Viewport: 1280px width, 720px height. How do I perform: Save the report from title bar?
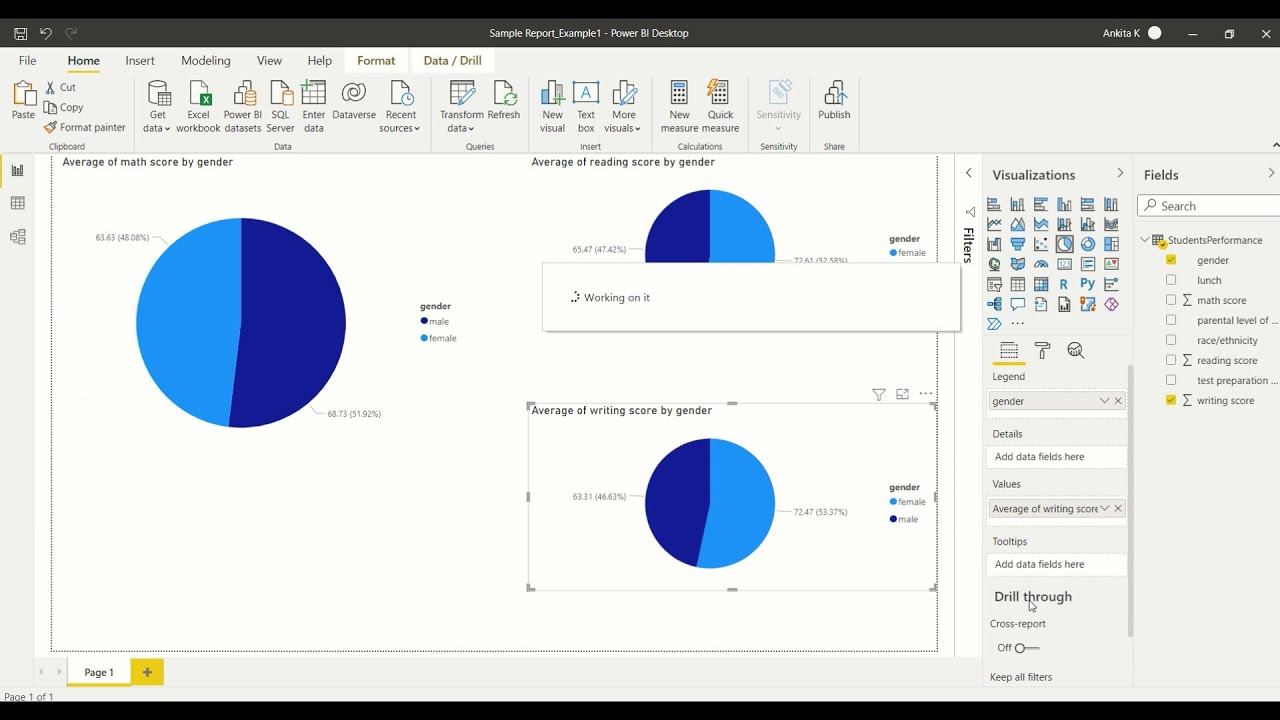[20, 33]
